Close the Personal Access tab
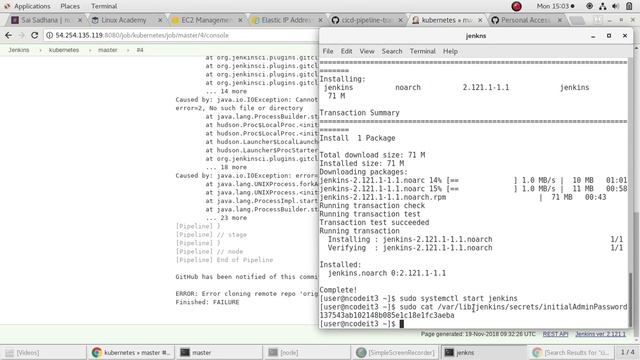This screenshot has width=640, height=360. click(560, 20)
